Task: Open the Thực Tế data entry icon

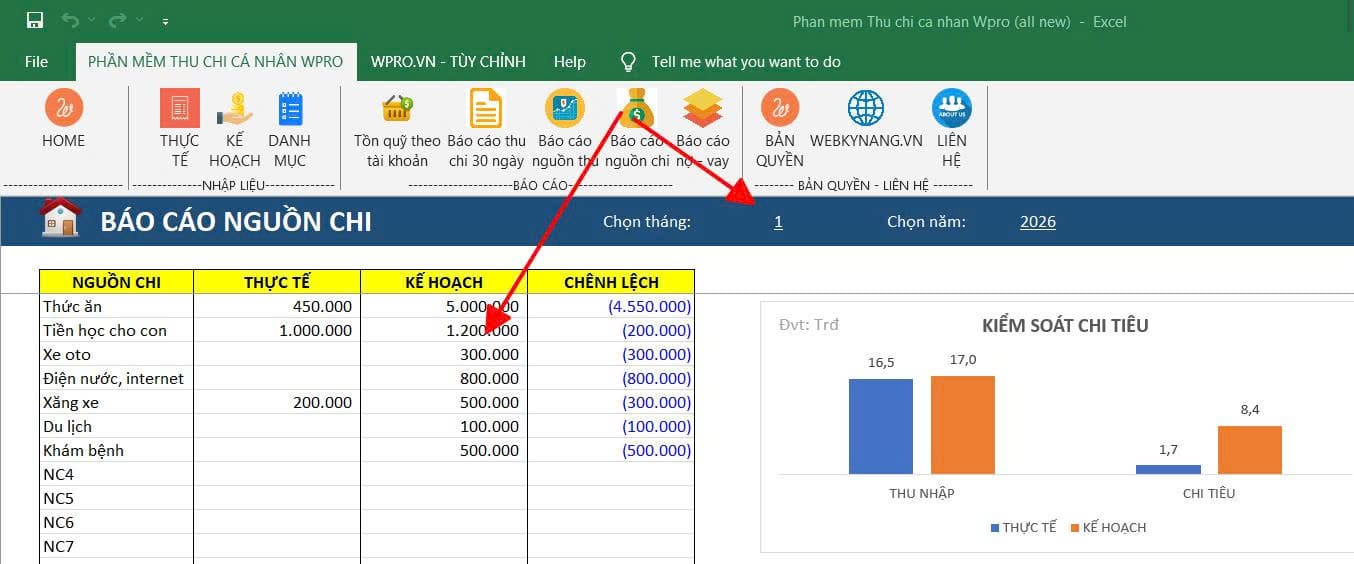Action: coord(180,108)
